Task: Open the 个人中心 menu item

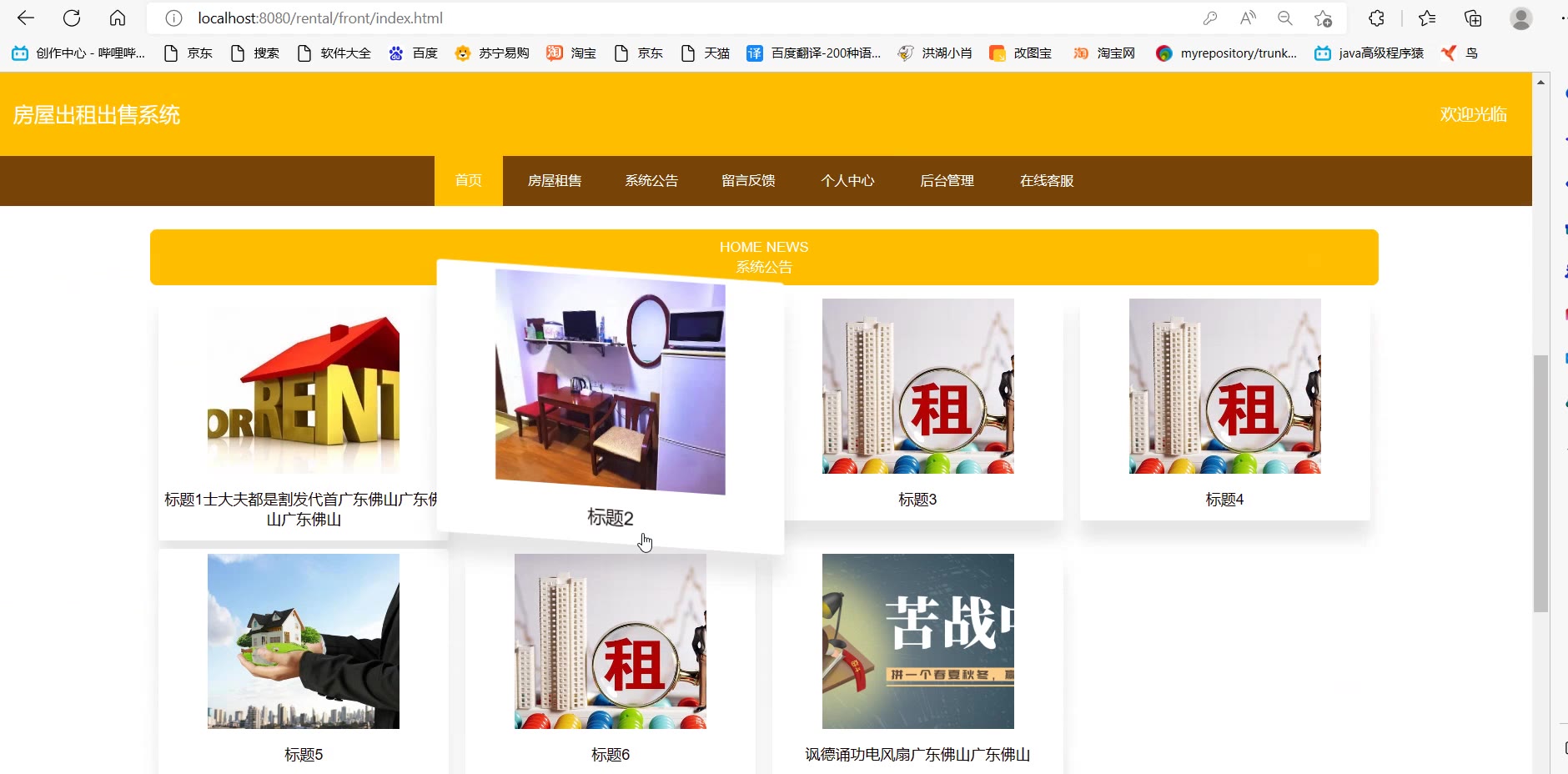Action: click(x=847, y=181)
